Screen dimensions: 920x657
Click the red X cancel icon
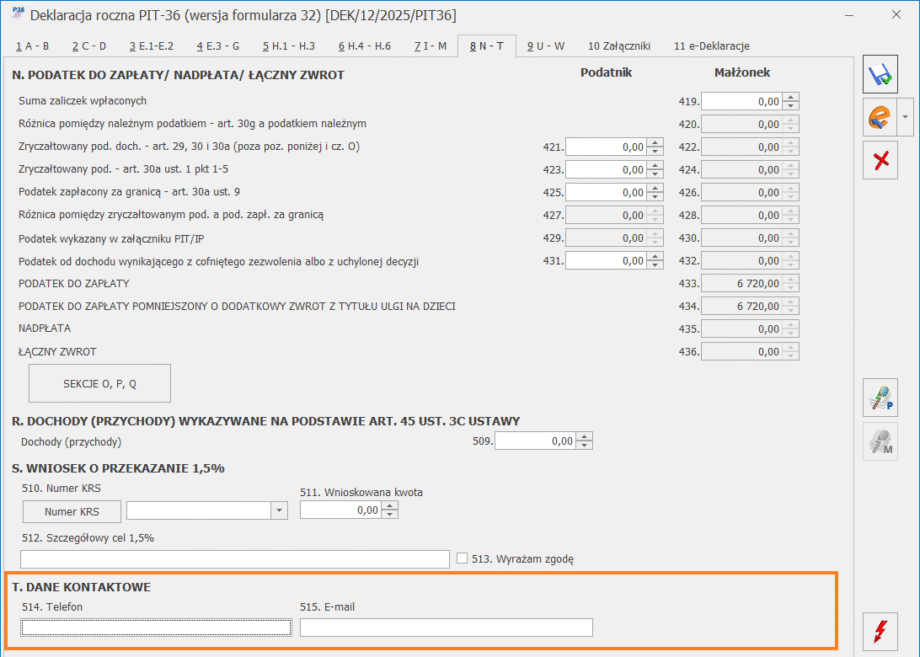880,160
